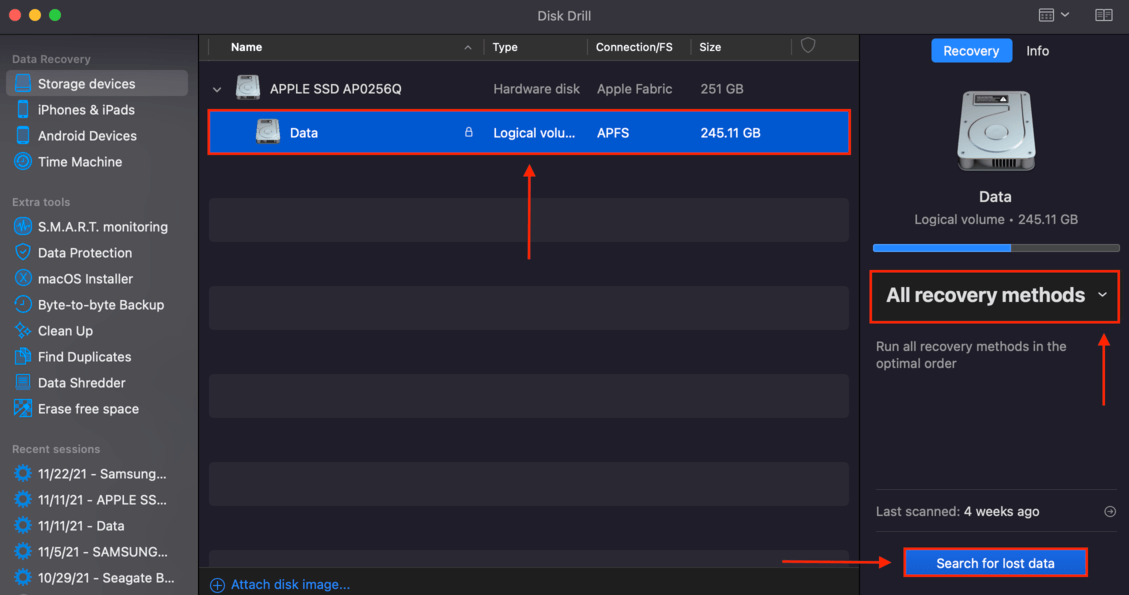Image resolution: width=1129 pixels, height=595 pixels.
Task: Select the APPLE SSD AP0256Q hardware disk row
Action: click(x=529, y=89)
